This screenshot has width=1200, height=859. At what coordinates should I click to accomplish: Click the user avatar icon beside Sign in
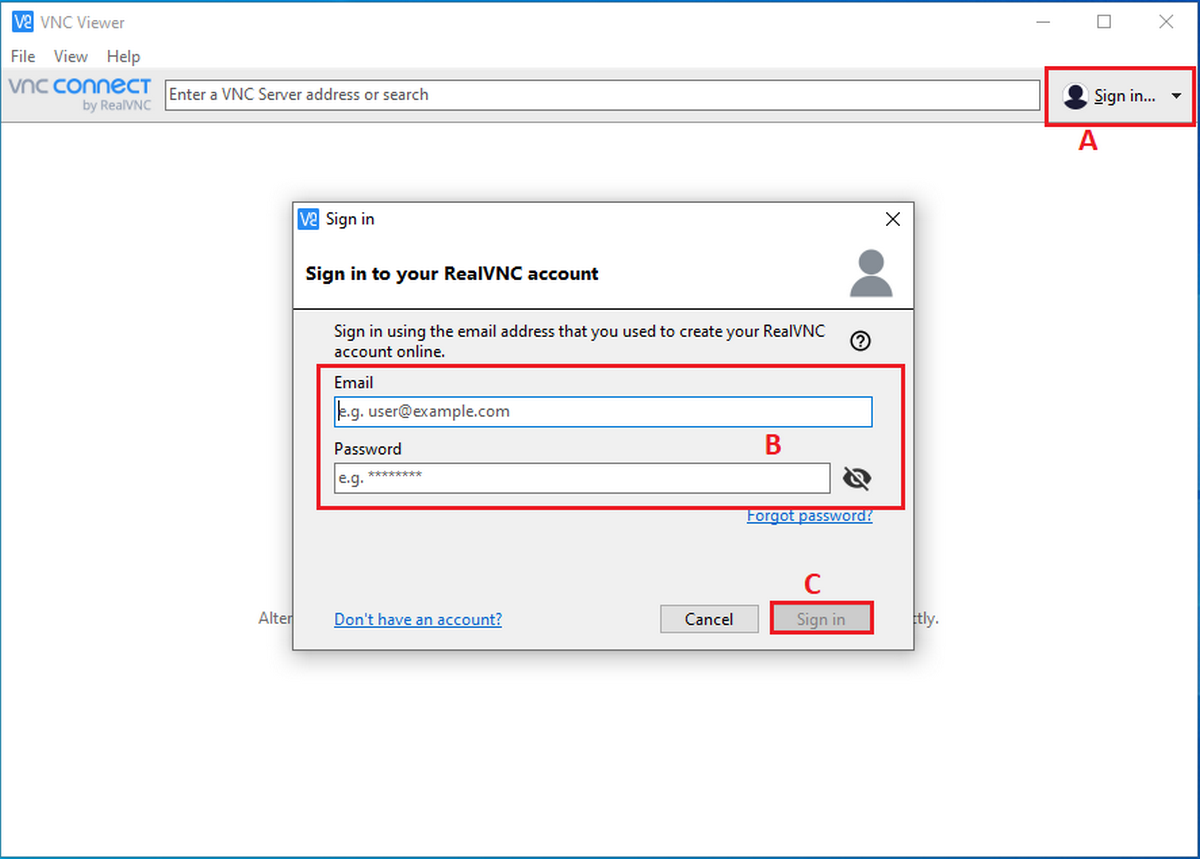(1075, 96)
